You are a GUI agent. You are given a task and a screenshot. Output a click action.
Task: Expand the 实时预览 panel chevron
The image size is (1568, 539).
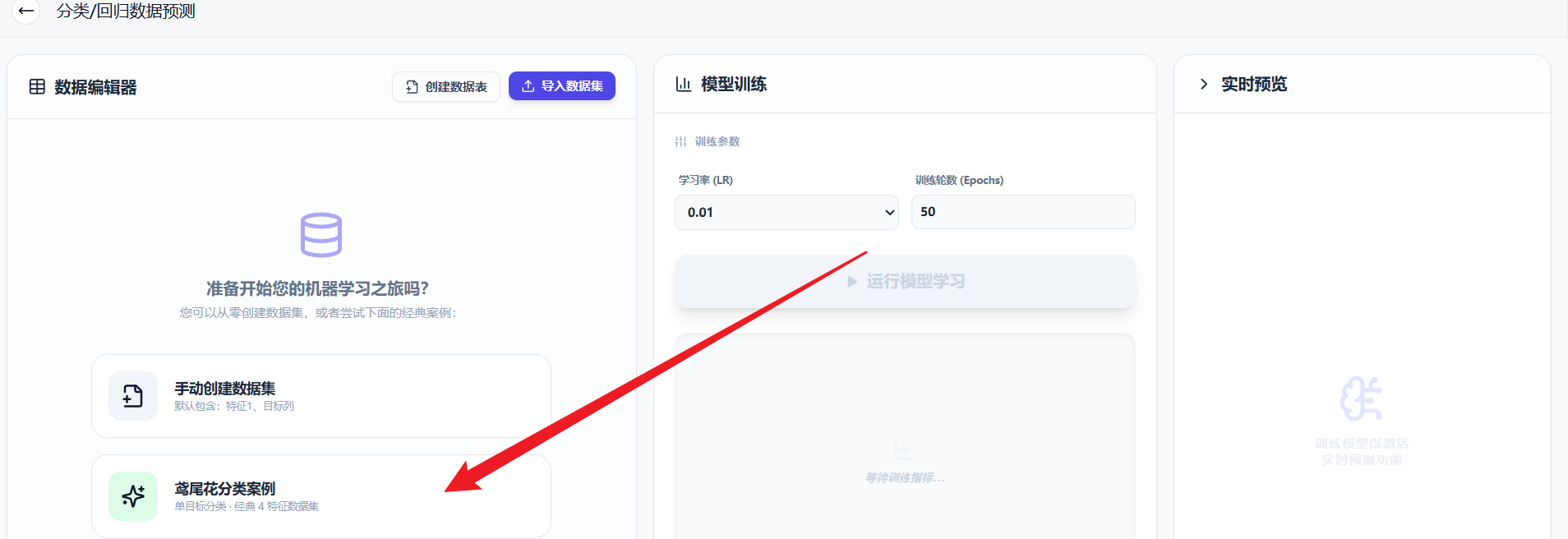1204,84
